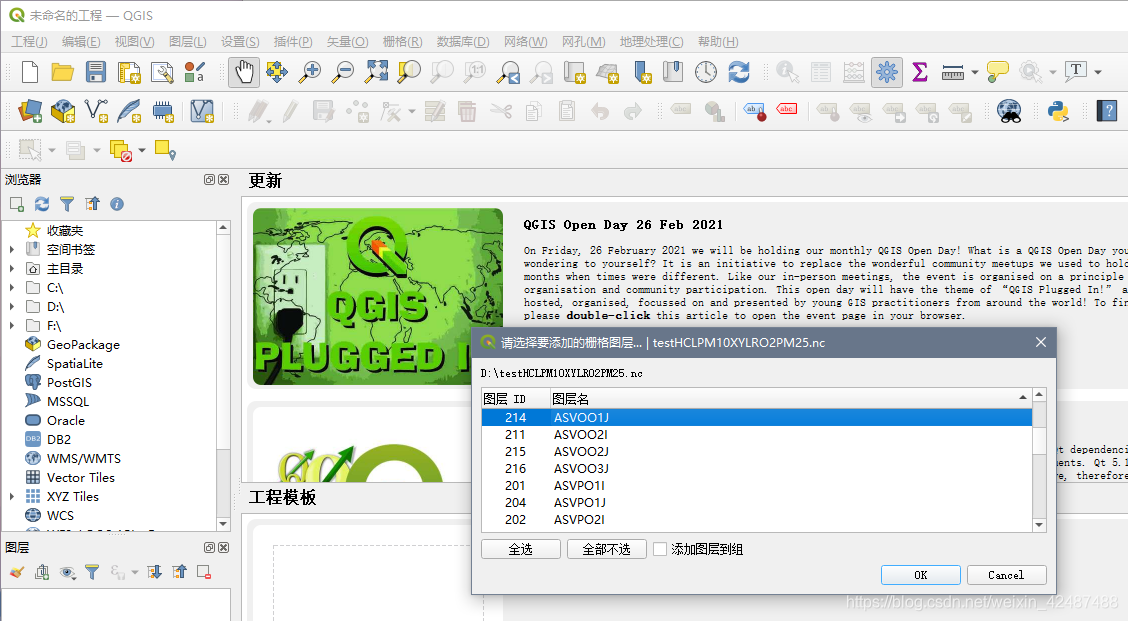Click the Cancel button in dialog

click(x=1006, y=575)
